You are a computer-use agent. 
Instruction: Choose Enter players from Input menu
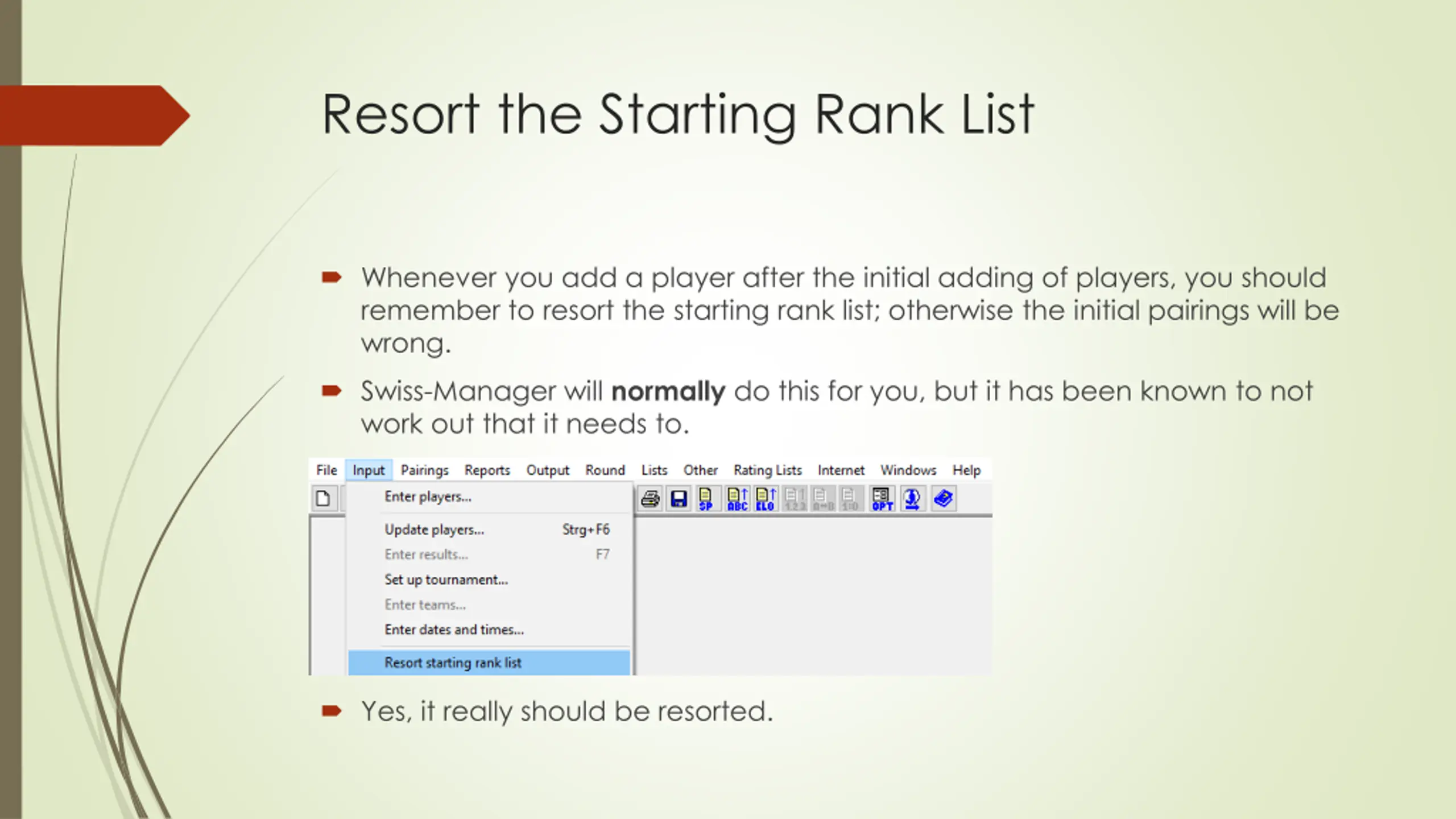click(428, 497)
